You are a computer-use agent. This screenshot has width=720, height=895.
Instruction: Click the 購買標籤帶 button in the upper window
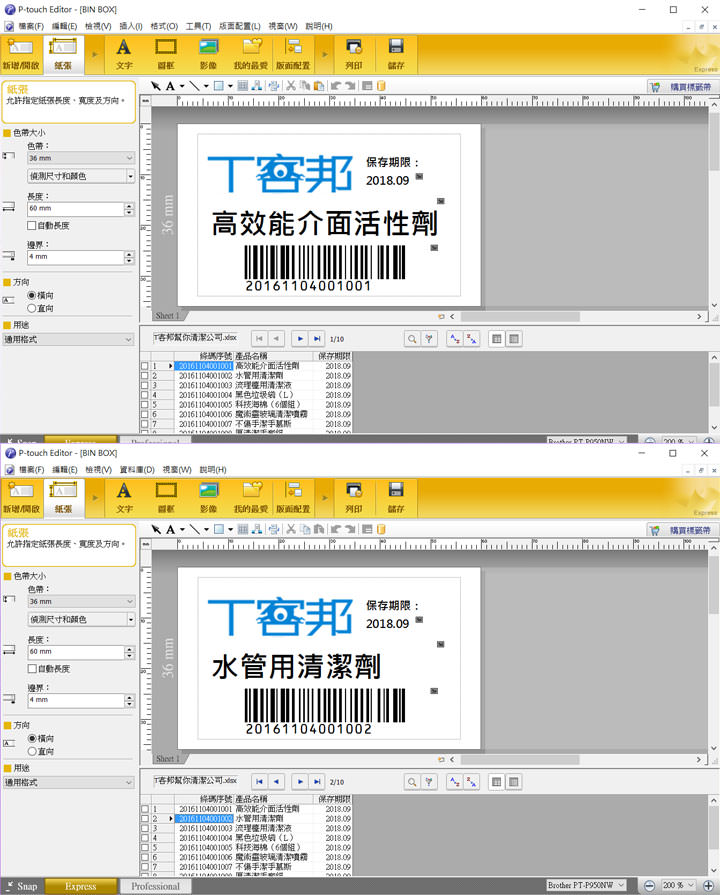click(682, 87)
